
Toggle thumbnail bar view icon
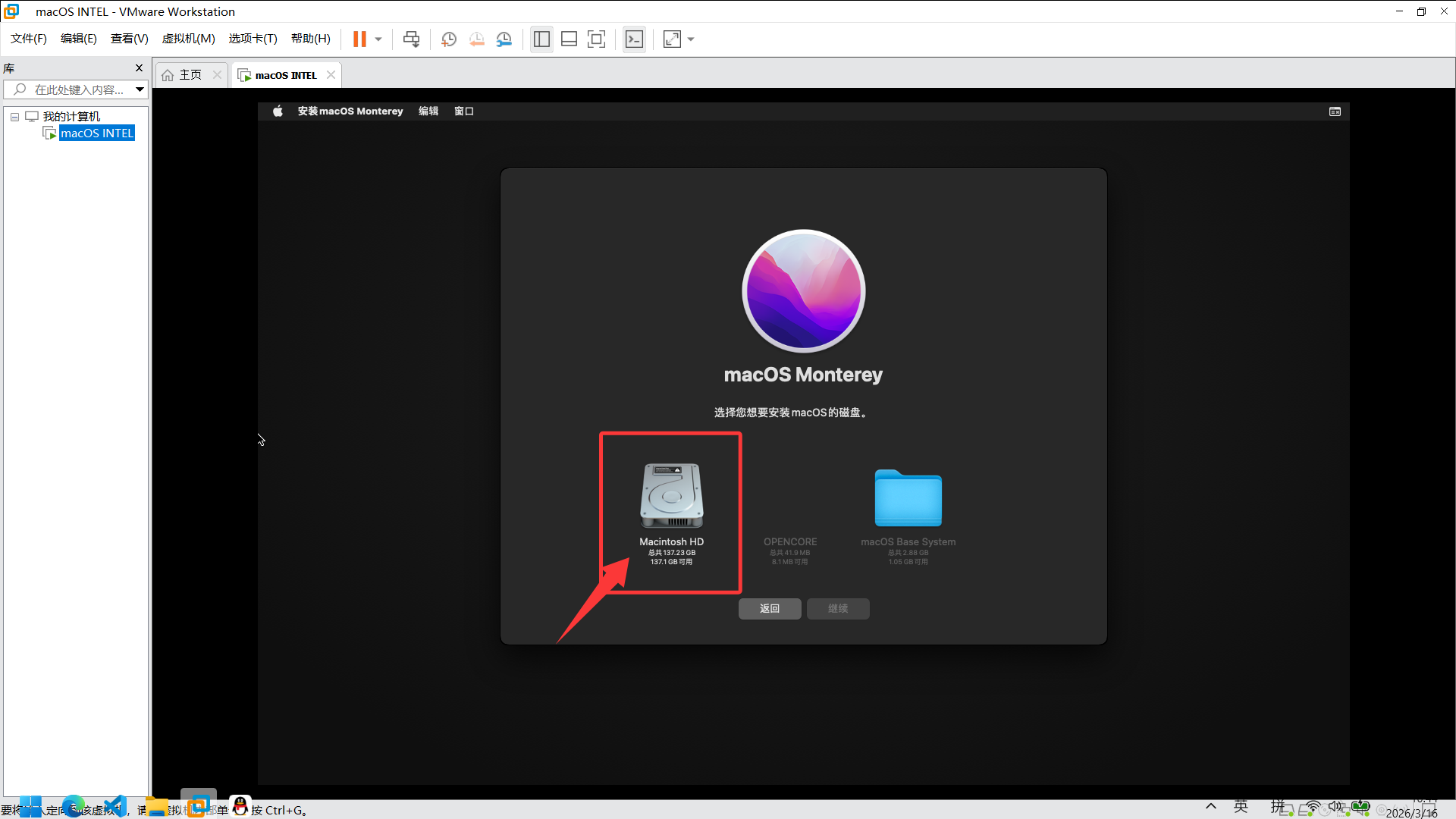pyautogui.click(x=569, y=39)
